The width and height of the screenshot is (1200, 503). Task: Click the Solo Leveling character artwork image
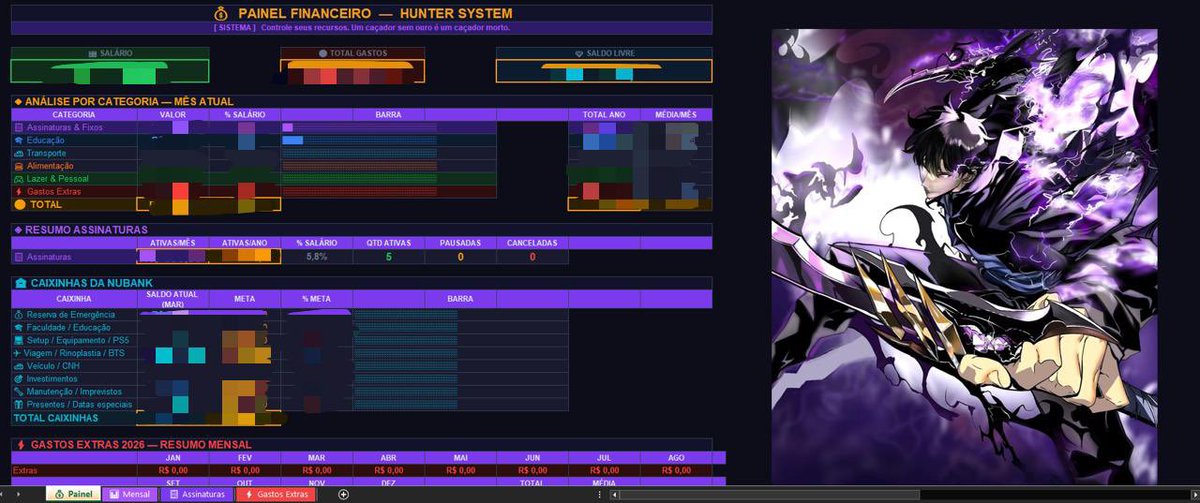tap(964, 256)
